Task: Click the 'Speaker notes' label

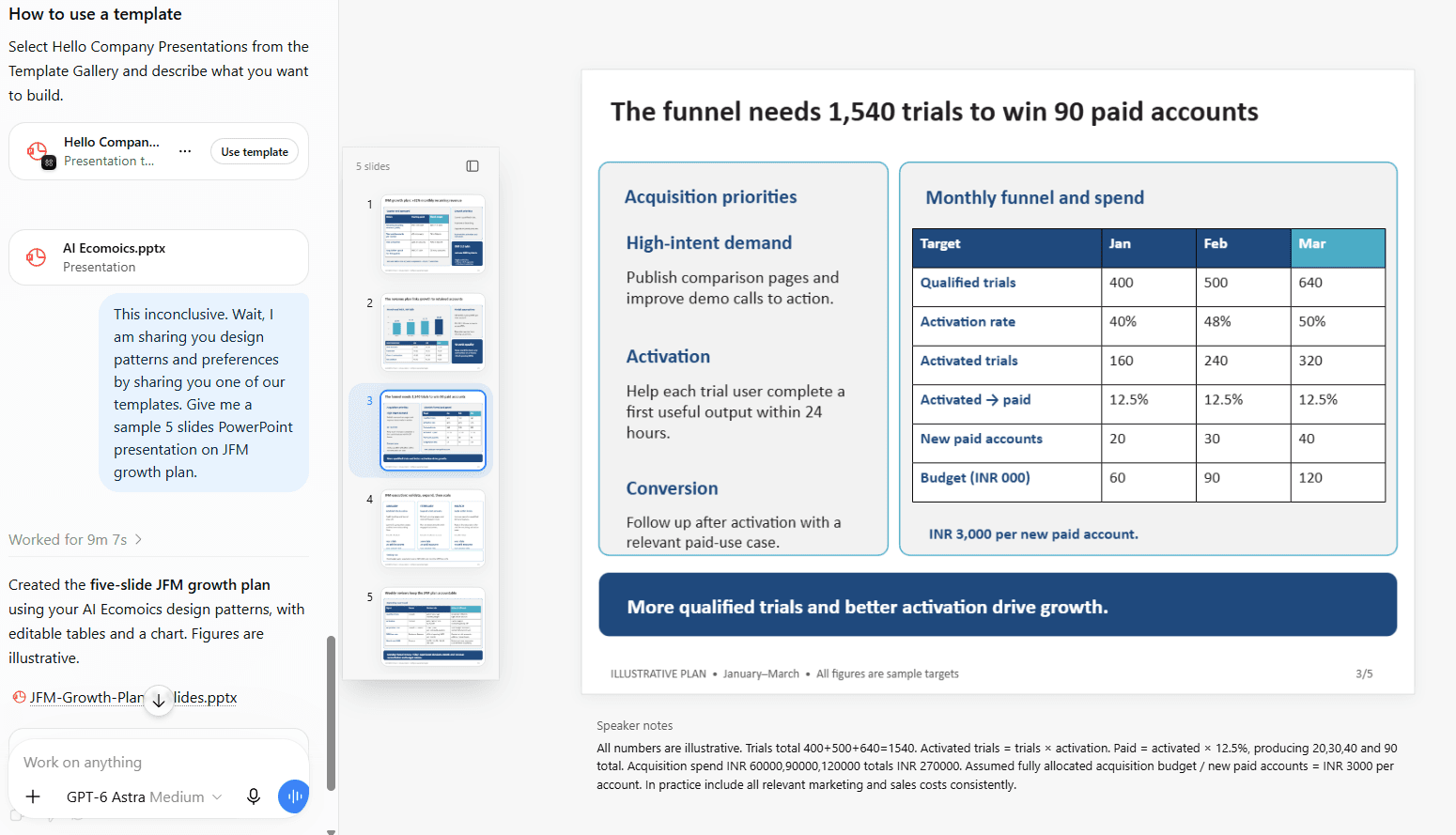Action: [634, 725]
